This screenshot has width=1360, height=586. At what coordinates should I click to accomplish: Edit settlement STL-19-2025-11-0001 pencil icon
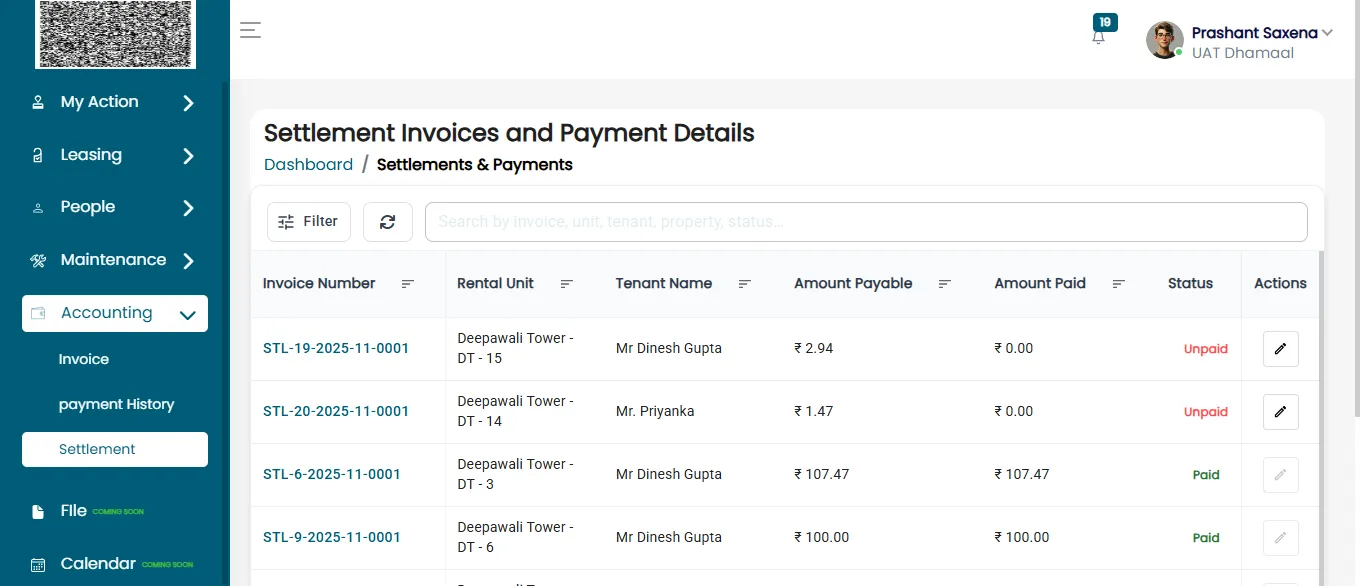(x=1280, y=349)
